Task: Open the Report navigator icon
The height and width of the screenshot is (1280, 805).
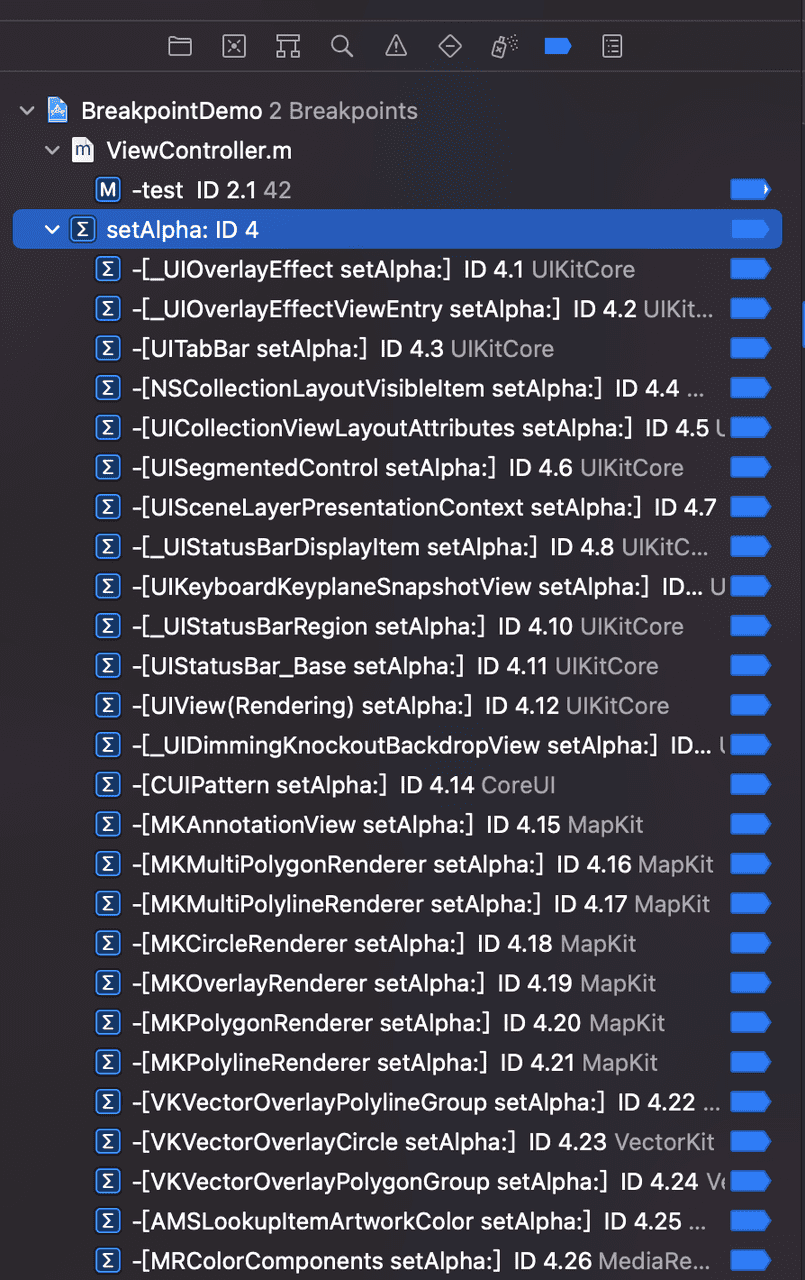Action: click(612, 46)
